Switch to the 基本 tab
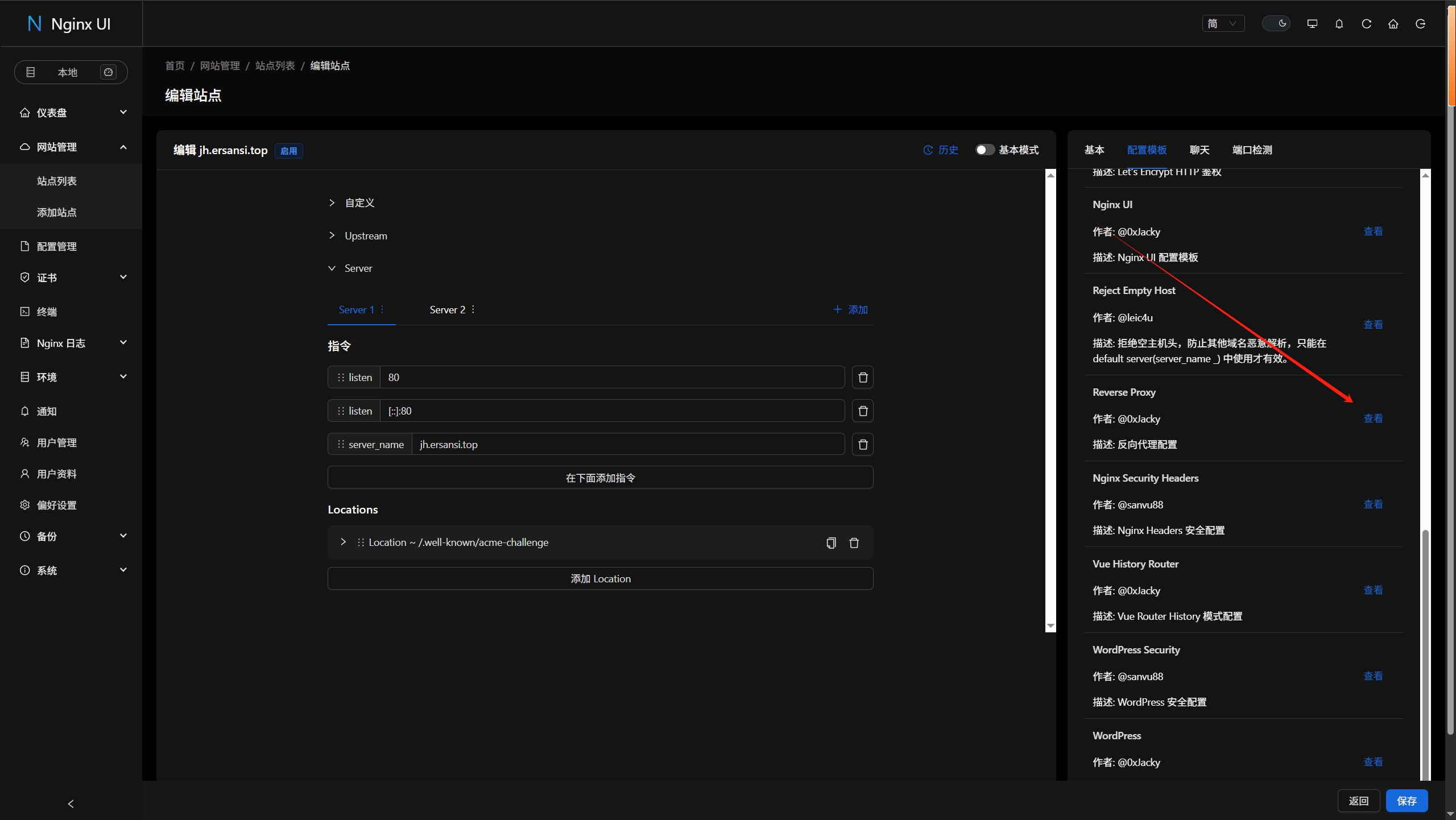 [x=1094, y=150]
